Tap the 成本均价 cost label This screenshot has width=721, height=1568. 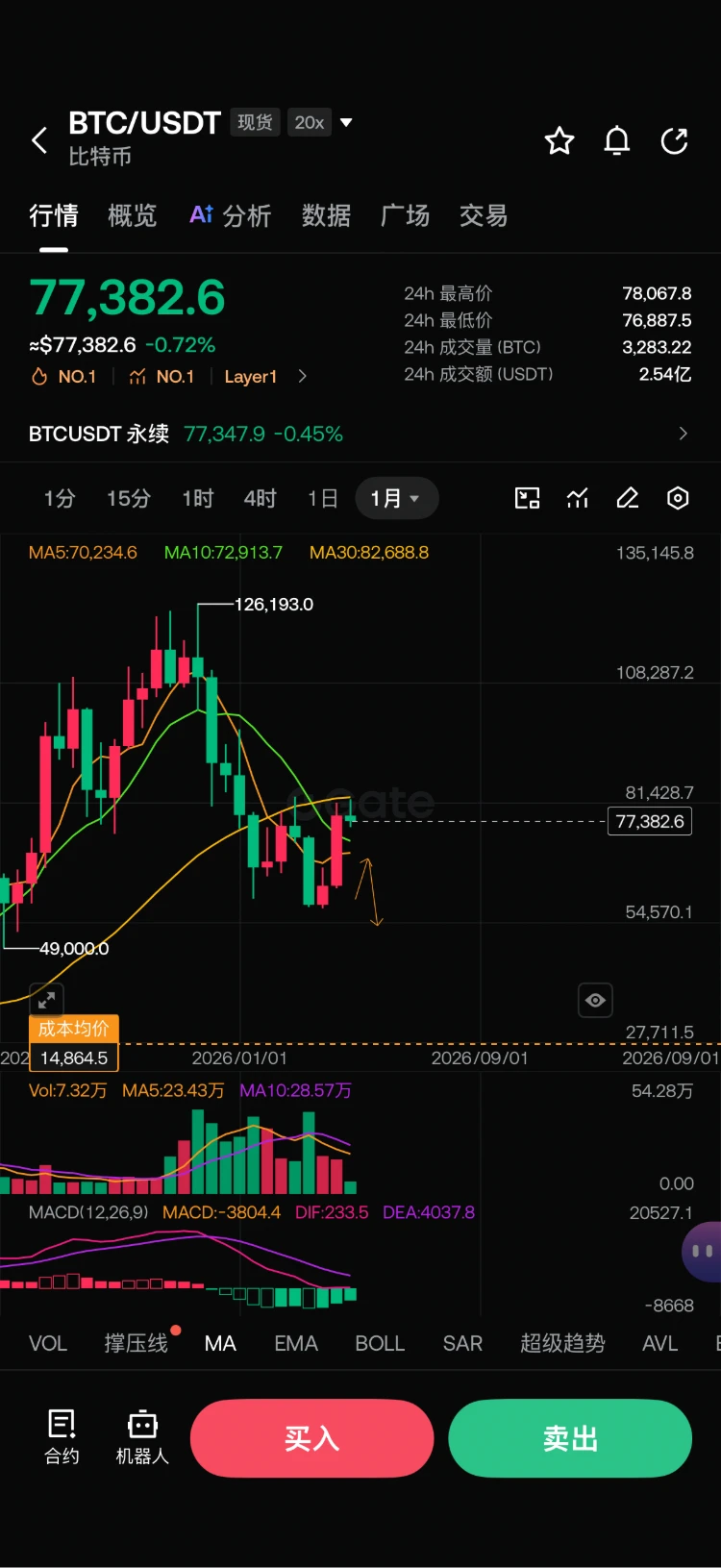click(x=74, y=1029)
